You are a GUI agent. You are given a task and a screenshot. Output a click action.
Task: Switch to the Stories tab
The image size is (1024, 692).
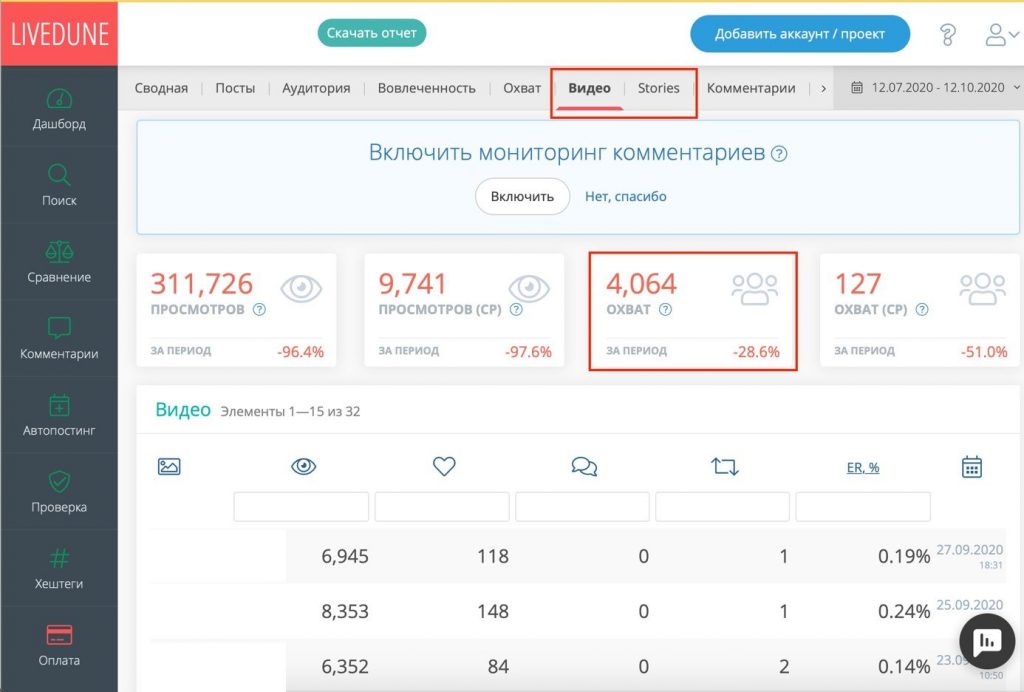(658, 87)
